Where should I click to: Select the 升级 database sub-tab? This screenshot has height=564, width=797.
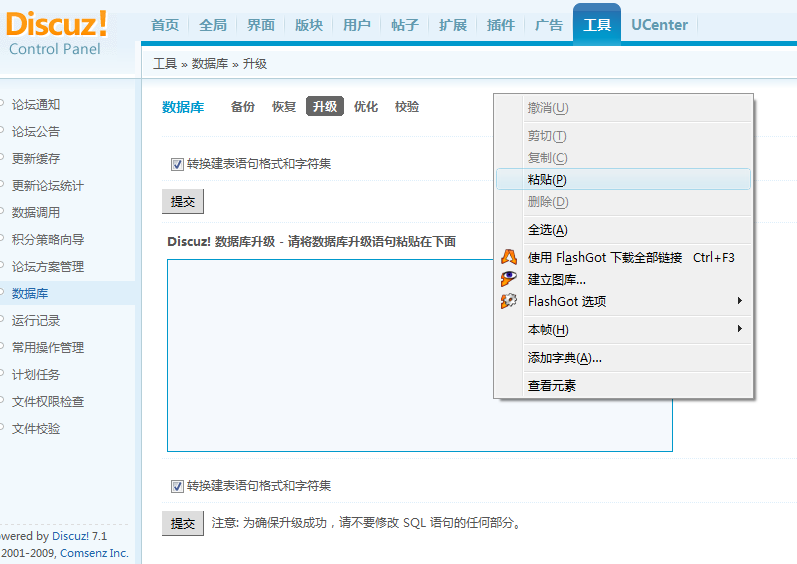pyautogui.click(x=325, y=106)
